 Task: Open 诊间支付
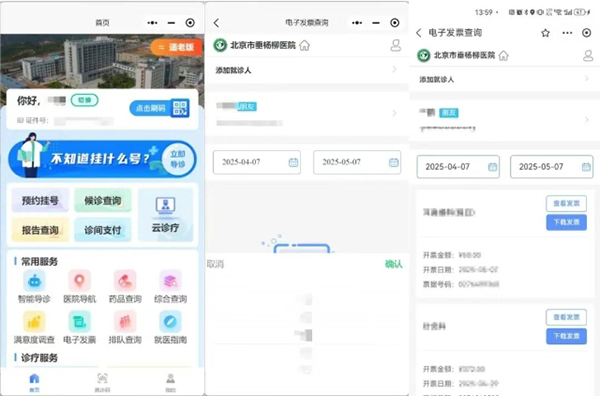(x=103, y=230)
